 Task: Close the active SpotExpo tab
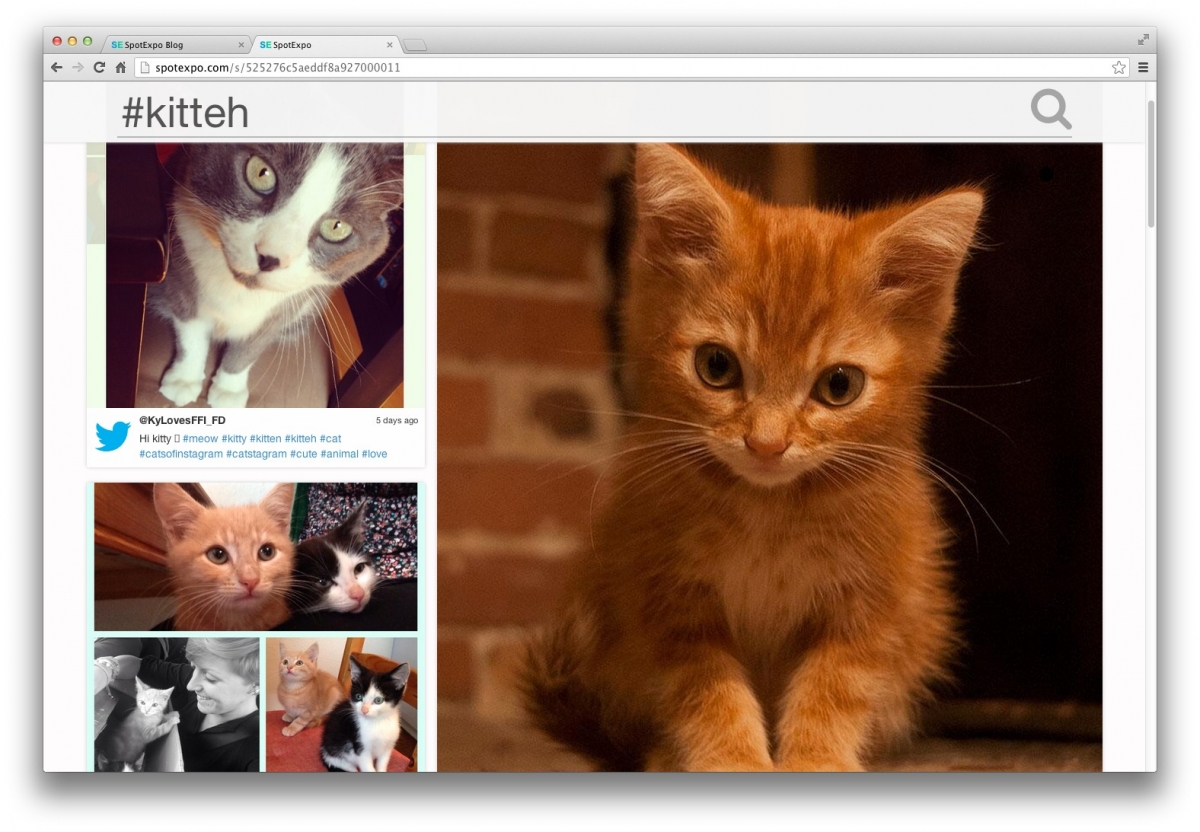click(x=390, y=45)
